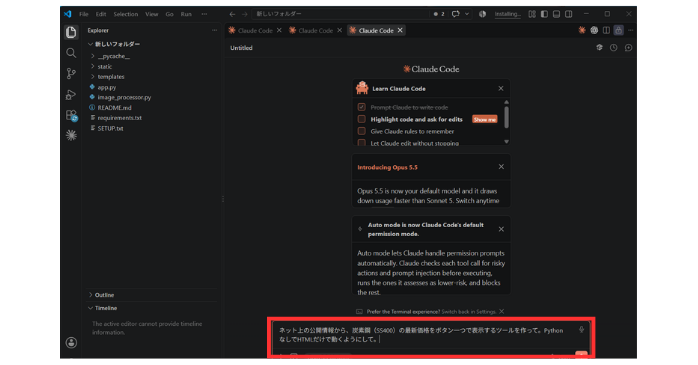
Task: Dismiss the Learn Claude Code card
Action: coord(501,89)
